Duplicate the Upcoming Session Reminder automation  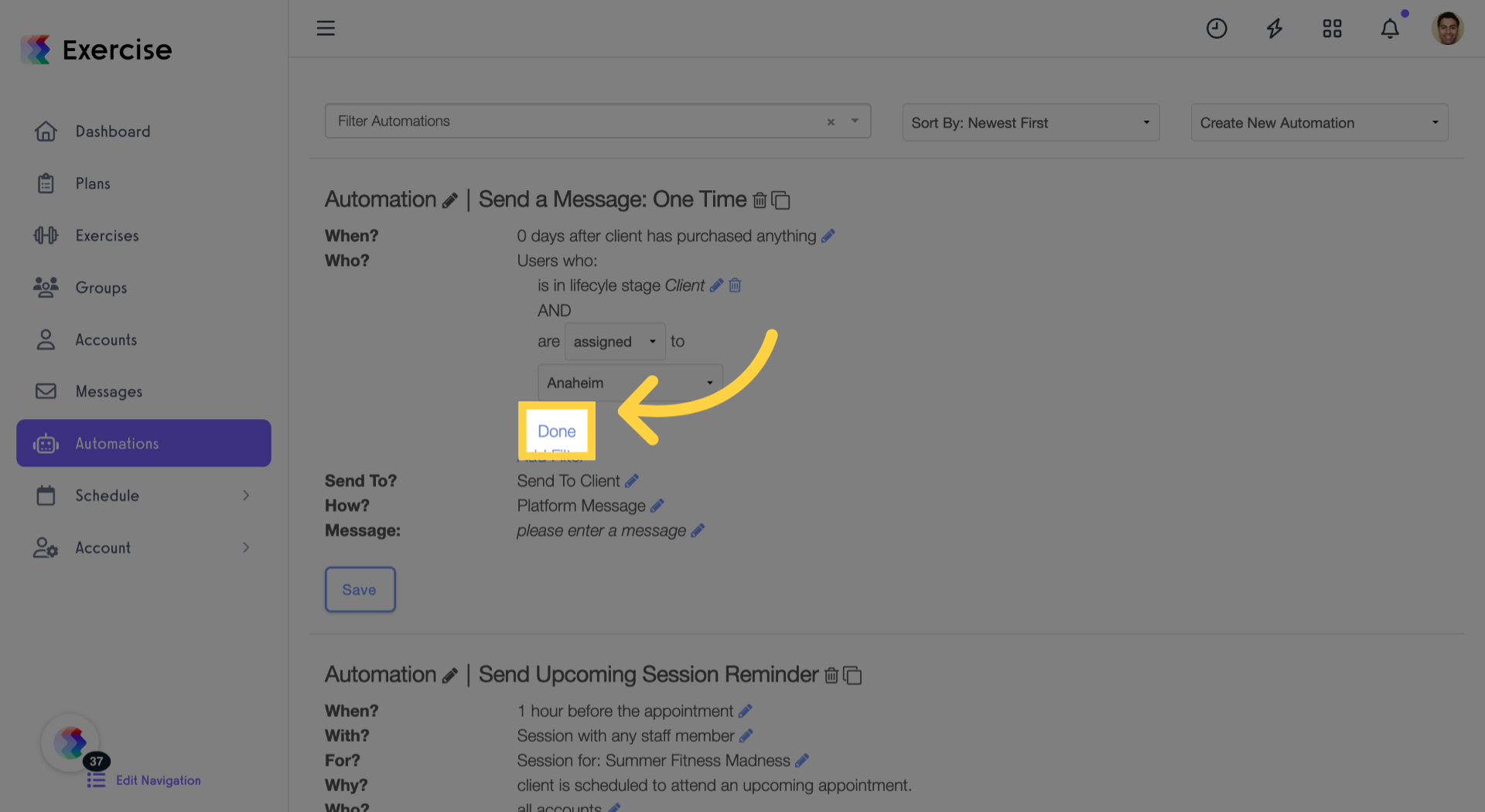(x=852, y=675)
